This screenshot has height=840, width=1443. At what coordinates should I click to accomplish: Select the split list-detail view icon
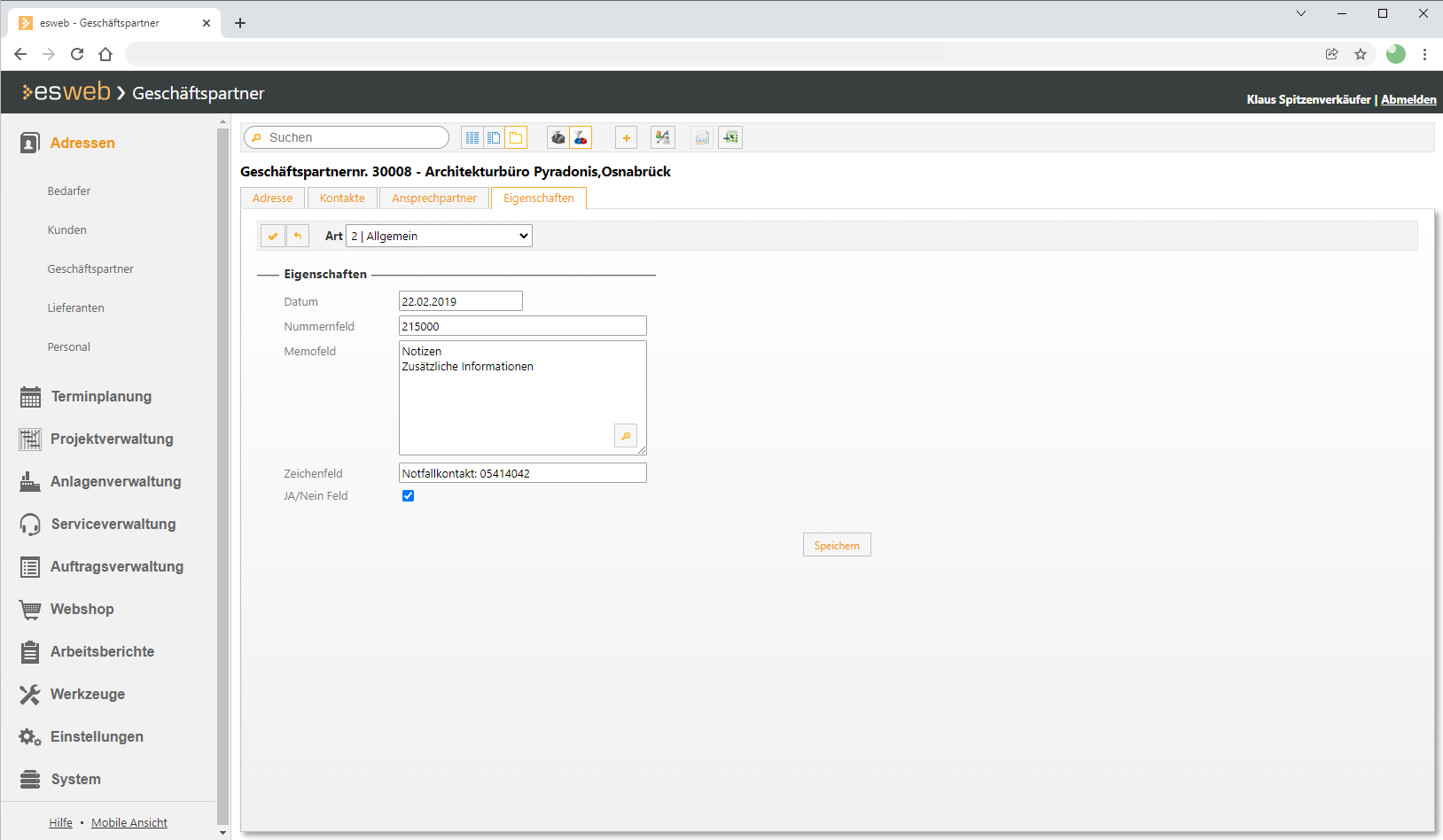tap(494, 137)
